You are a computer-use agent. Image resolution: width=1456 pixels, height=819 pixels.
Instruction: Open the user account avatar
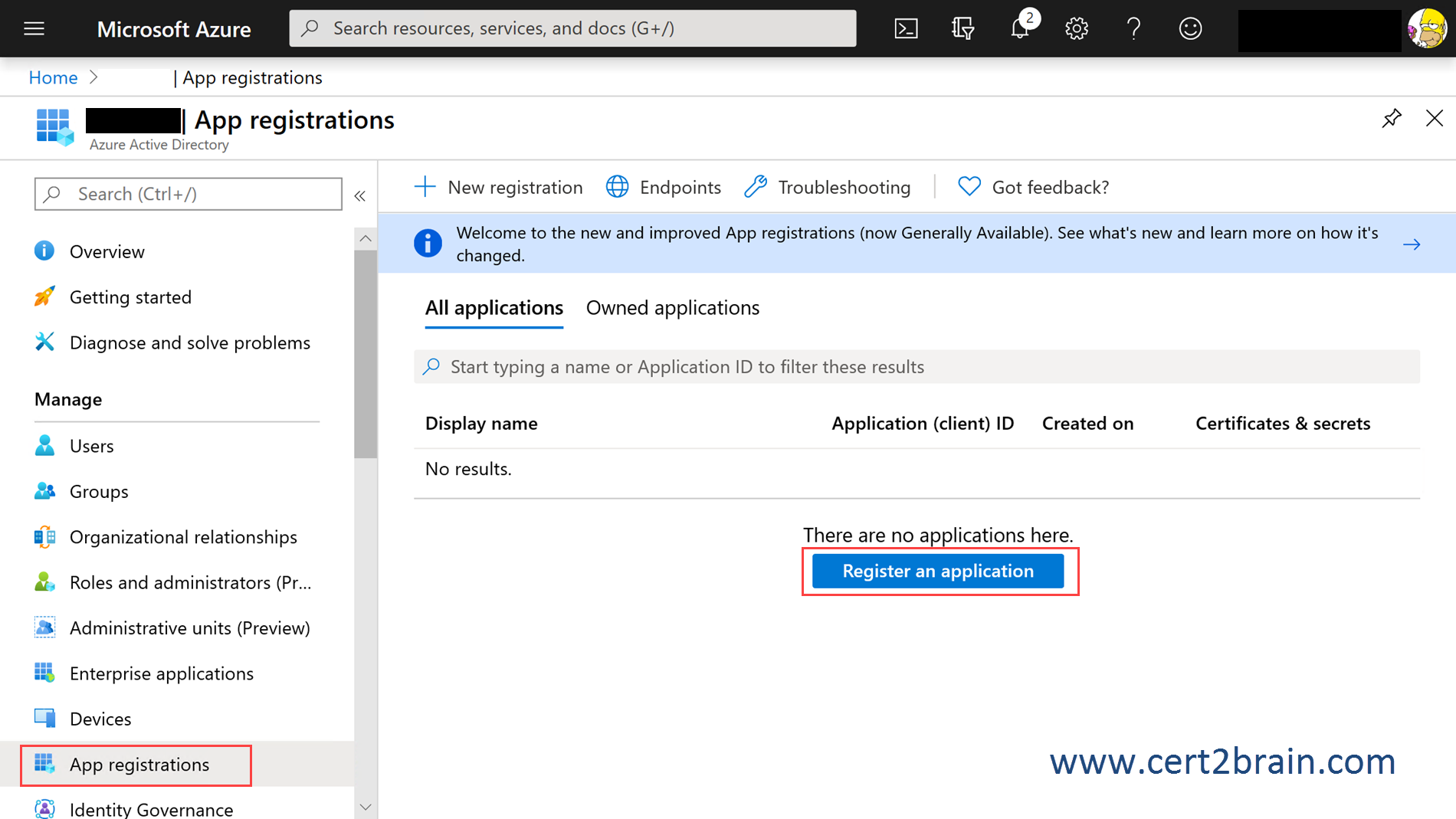(x=1427, y=29)
